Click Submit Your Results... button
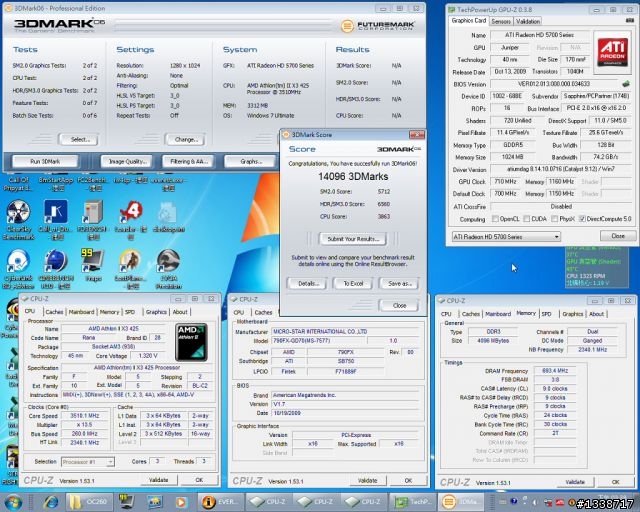Viewport: 640px width, 512px height. pyautogui.click(x=353, y=239)
